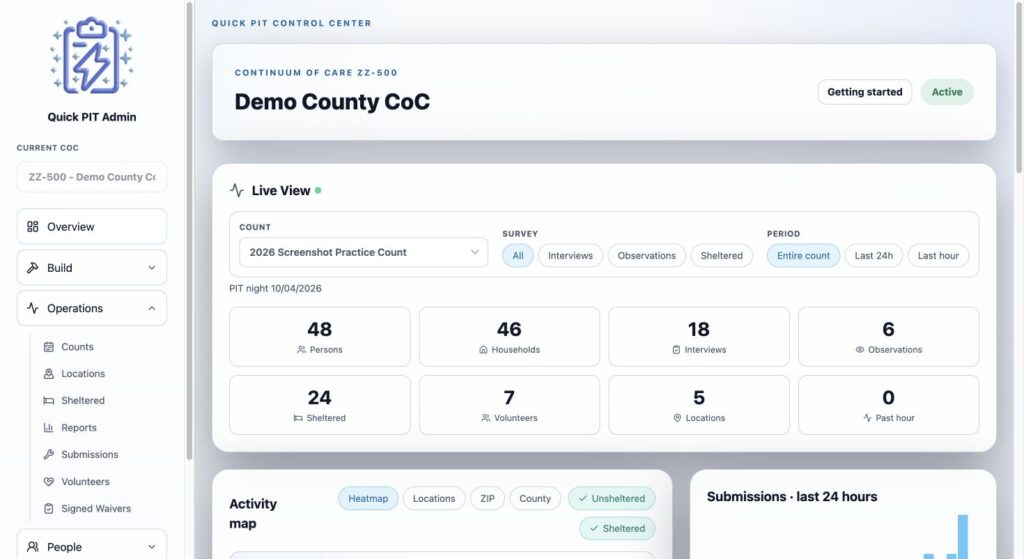Click the People group icon

[33, 547]
